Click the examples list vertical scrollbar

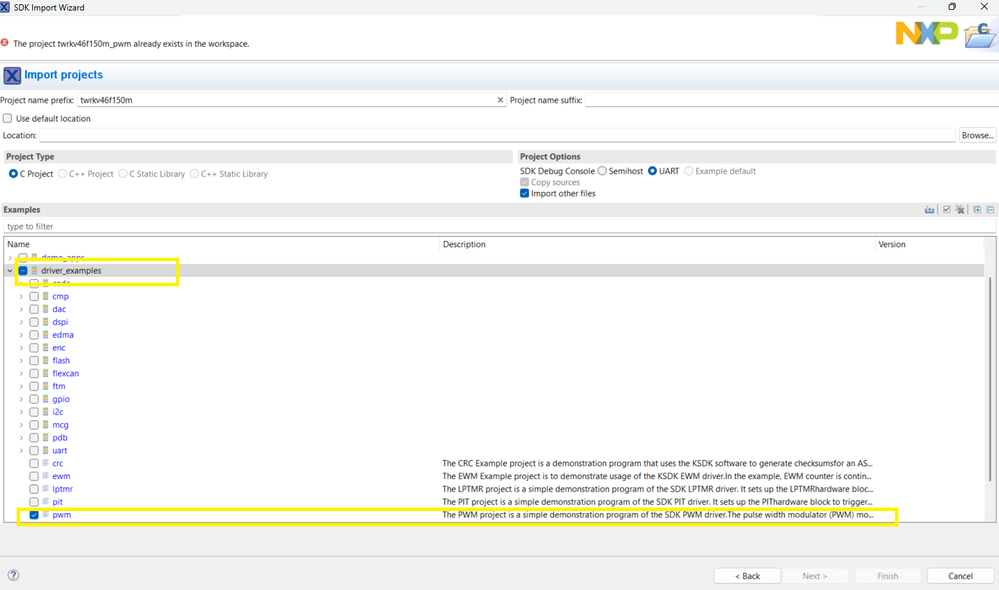tap(989, 380)
